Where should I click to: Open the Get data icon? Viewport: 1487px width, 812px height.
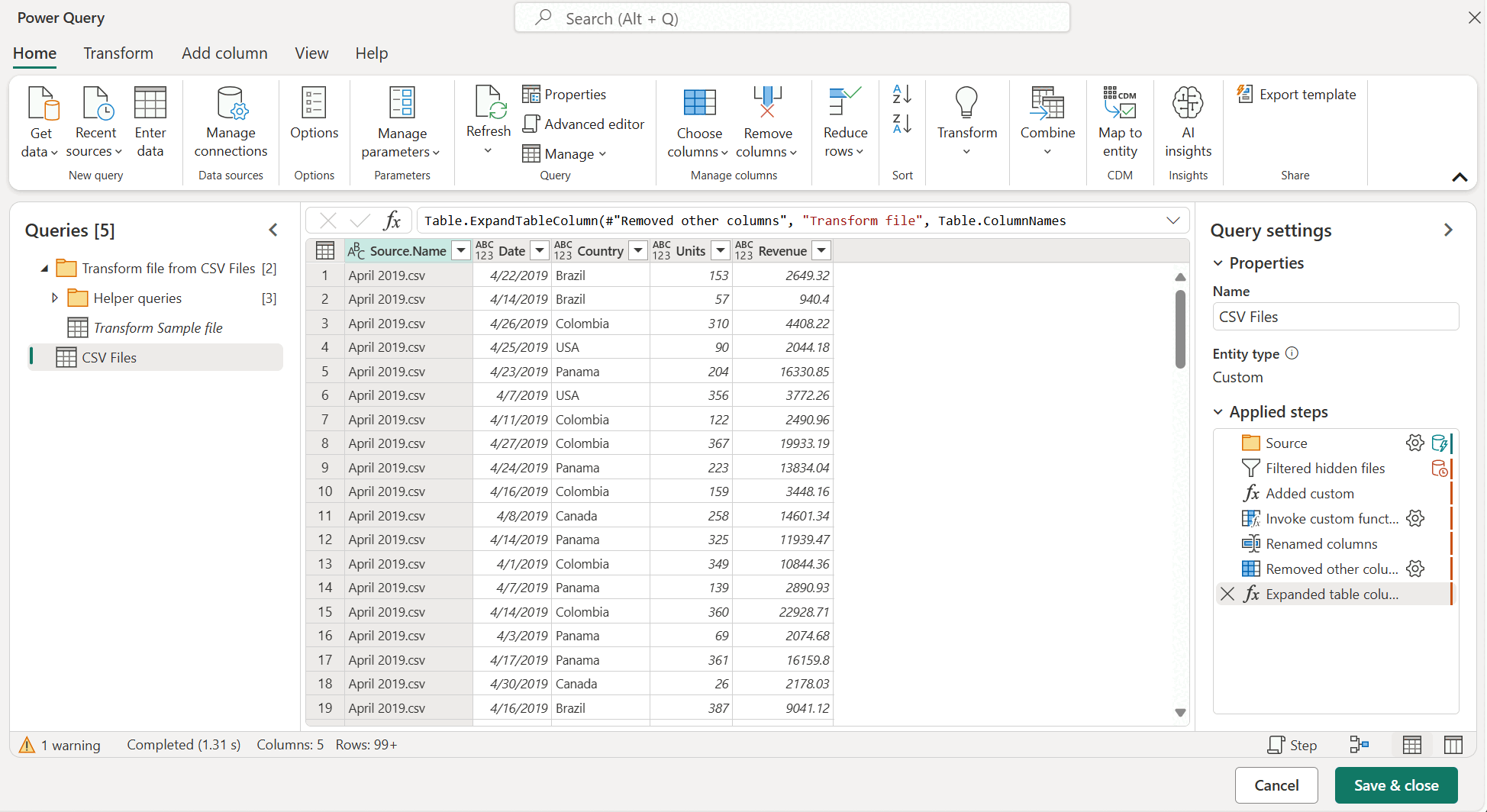42,103
